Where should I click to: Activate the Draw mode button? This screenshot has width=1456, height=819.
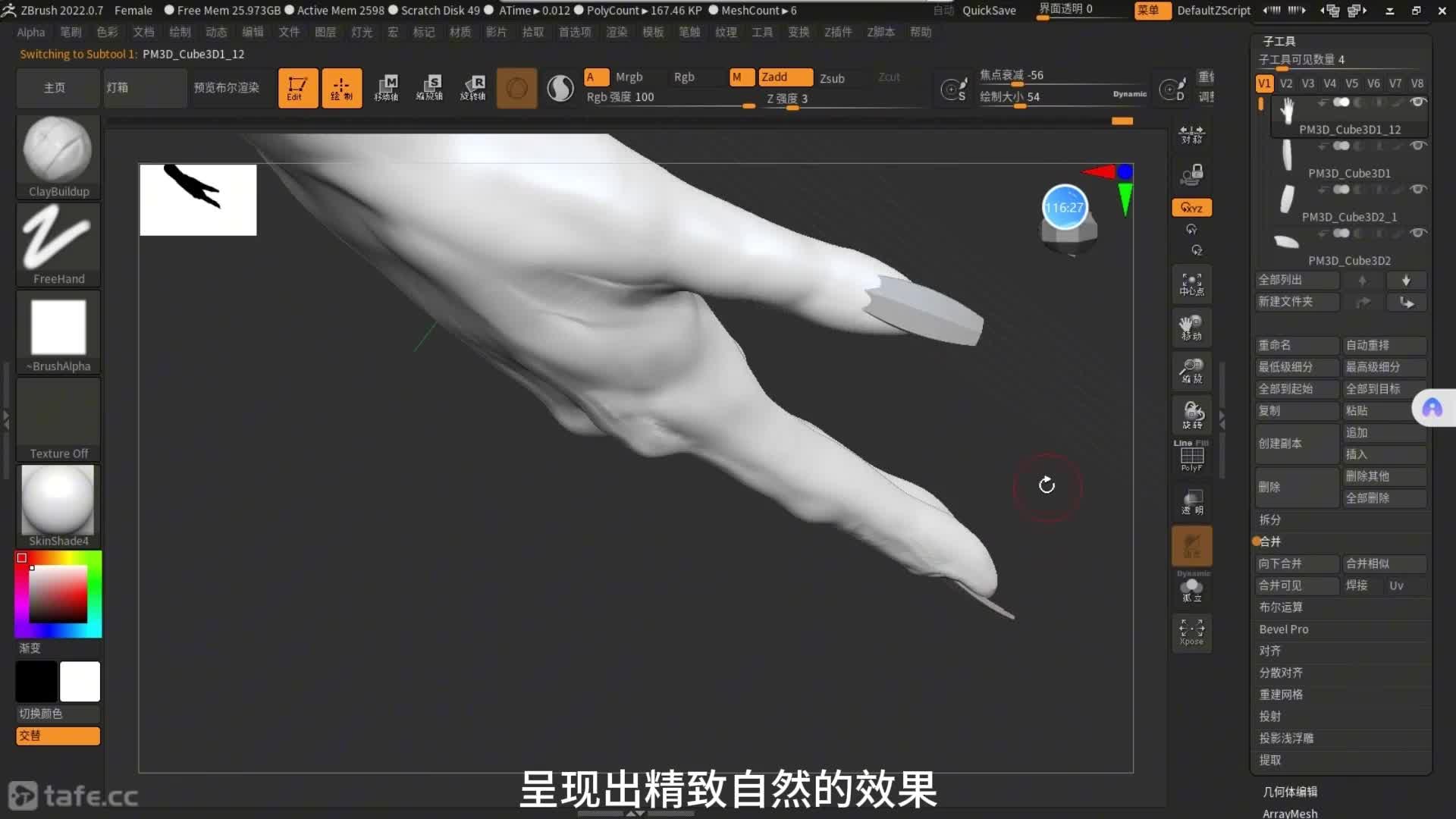(x=341, y=88)
